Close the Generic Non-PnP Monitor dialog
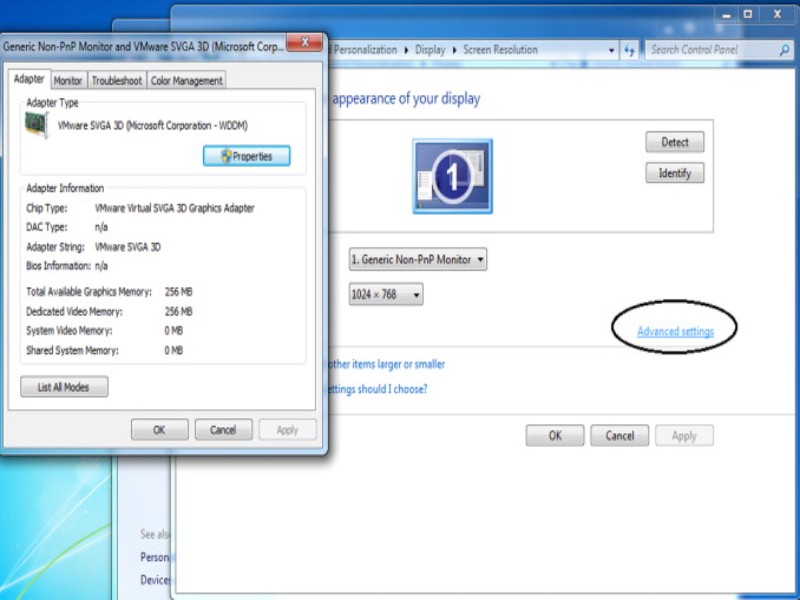This screenshot has height=600, width=800. click(x=305, y=42)
